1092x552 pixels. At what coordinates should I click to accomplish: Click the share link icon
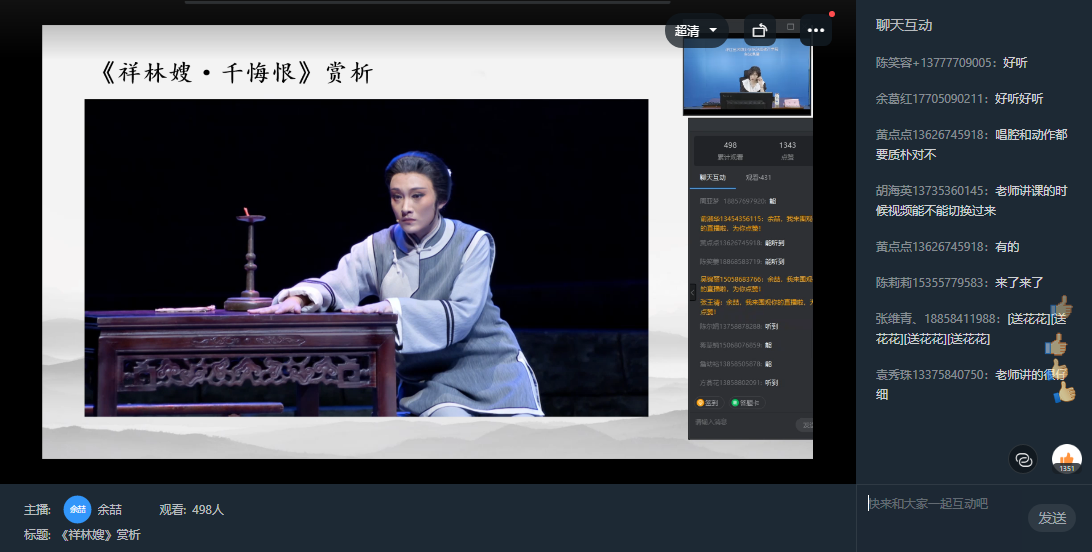click(x=1023, y=460)
